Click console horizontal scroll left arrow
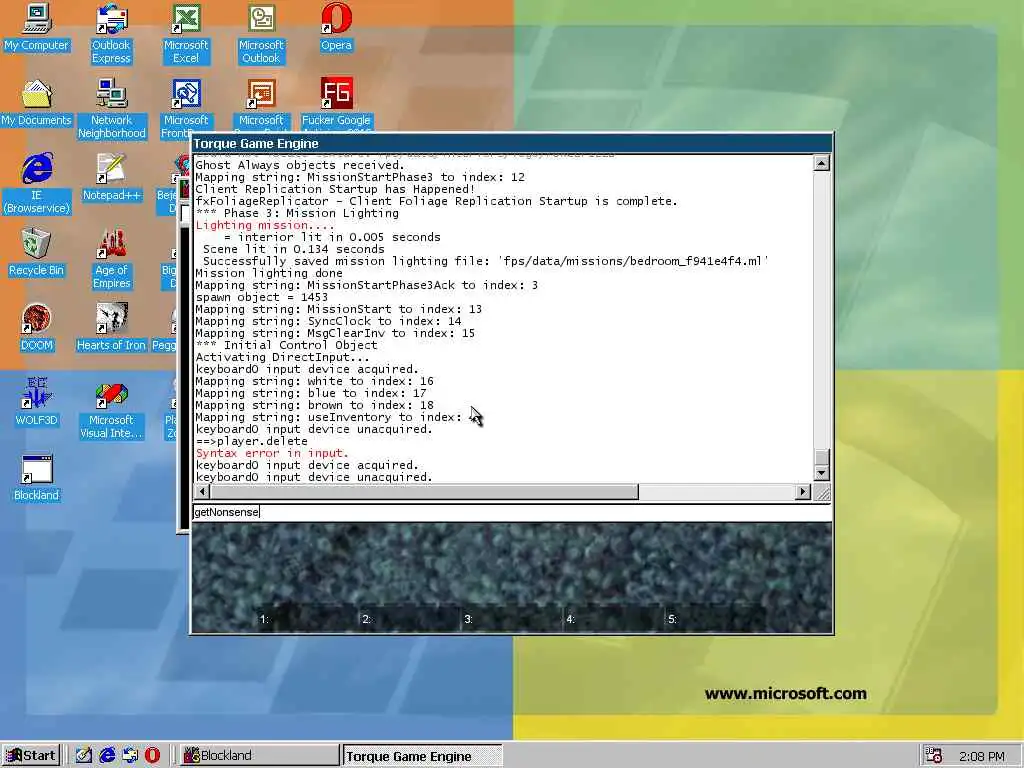This screenshot has height=768, width=1024. tap(202, 492)
